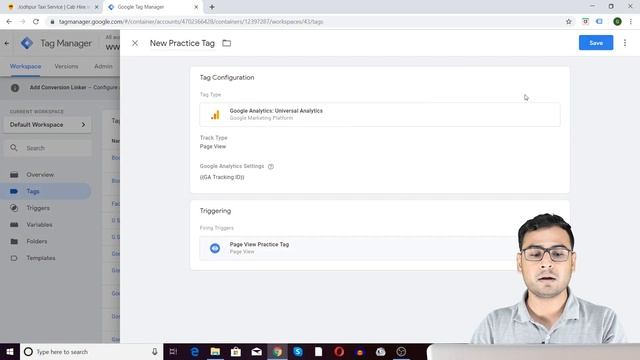Edit the New Practice Tag title
The height and width of the screenshot is (360, 640).
click(182, 43)
